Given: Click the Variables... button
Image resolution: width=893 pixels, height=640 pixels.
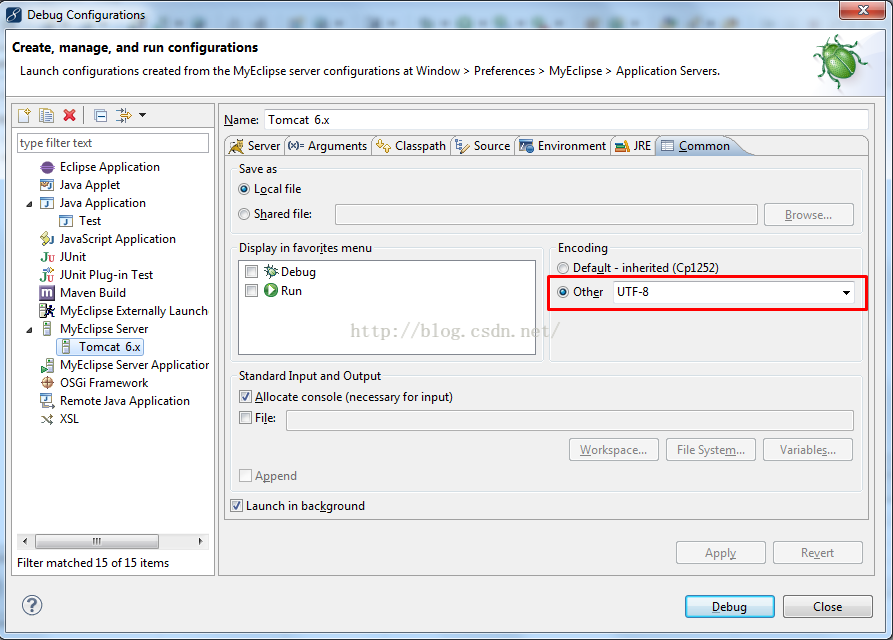Looking at the screenshot, I should tap(808, 450).
